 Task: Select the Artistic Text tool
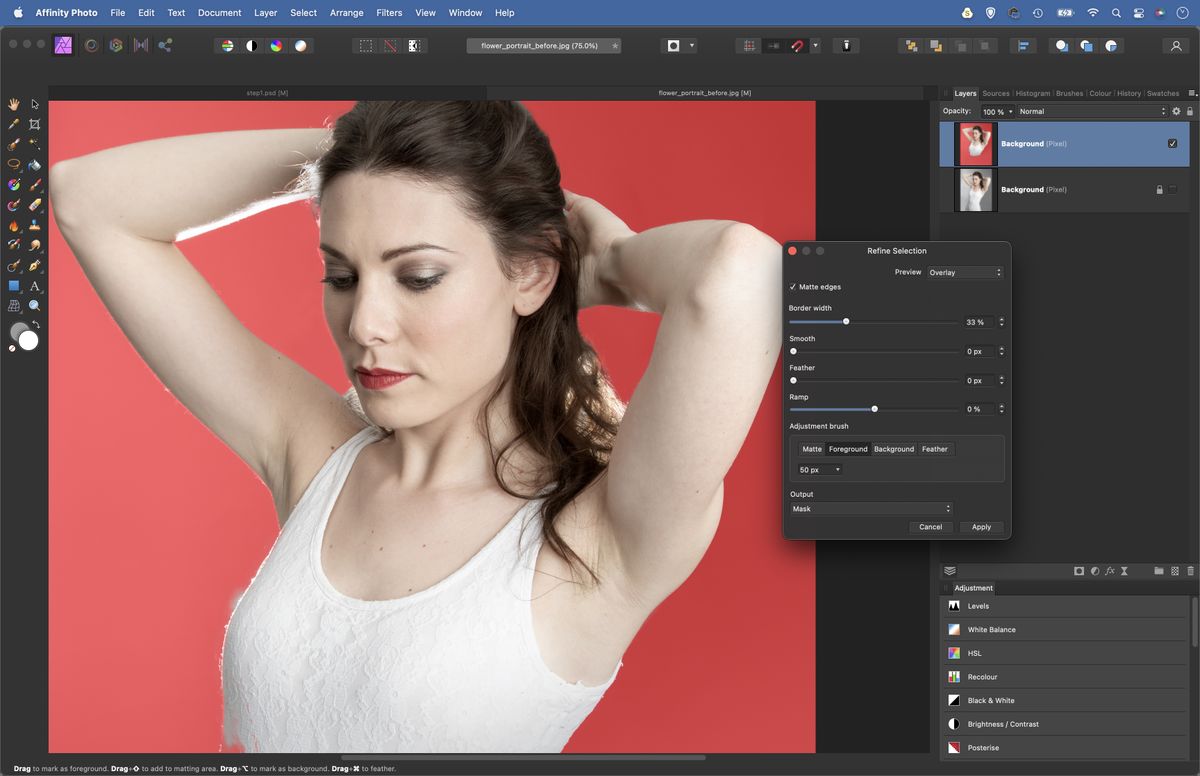coord(35,286)
